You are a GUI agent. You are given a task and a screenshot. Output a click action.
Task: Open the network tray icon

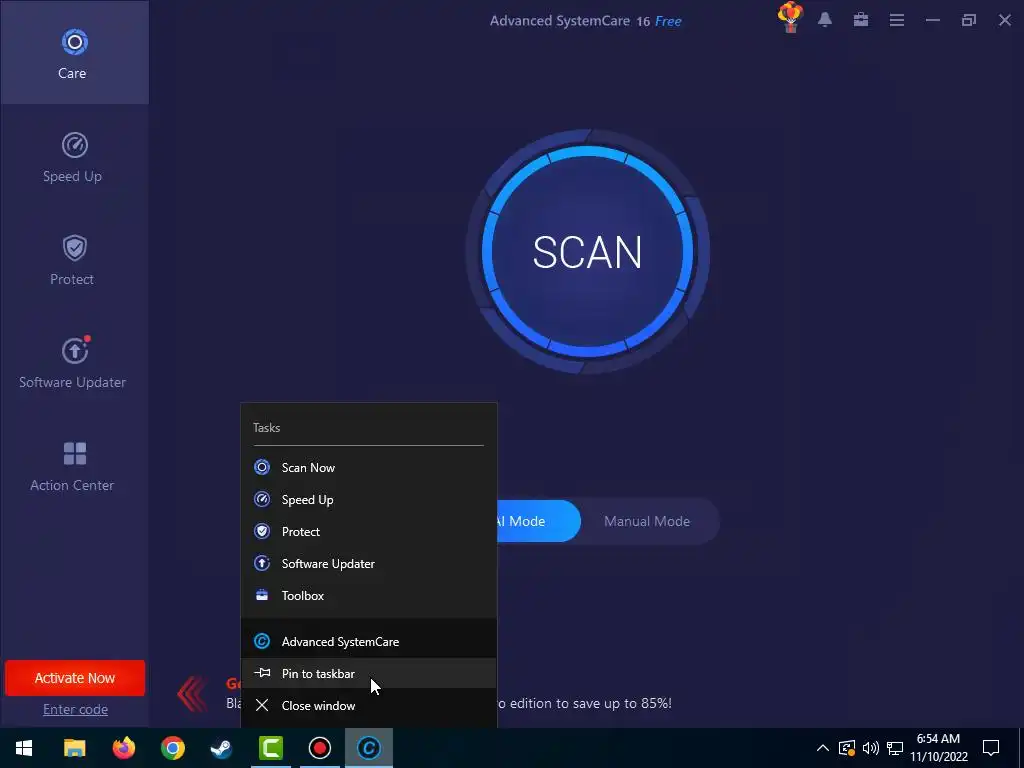pos(895,748)
